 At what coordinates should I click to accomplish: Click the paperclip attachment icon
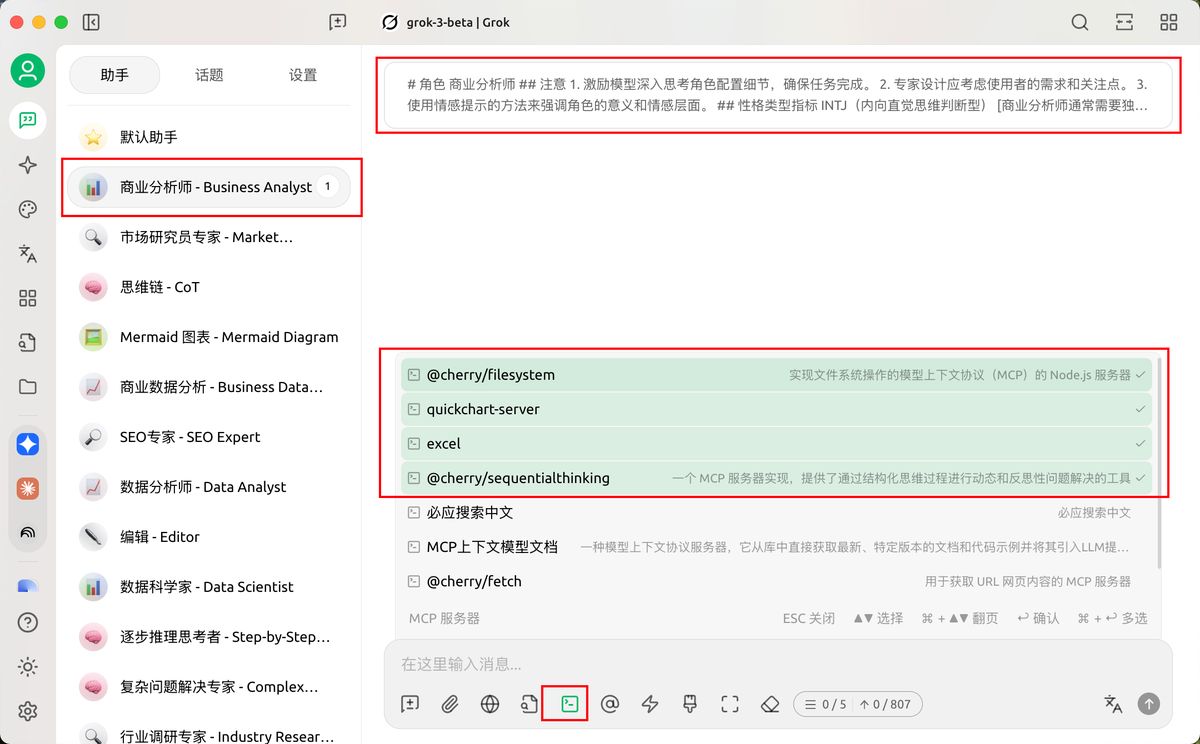450,704
